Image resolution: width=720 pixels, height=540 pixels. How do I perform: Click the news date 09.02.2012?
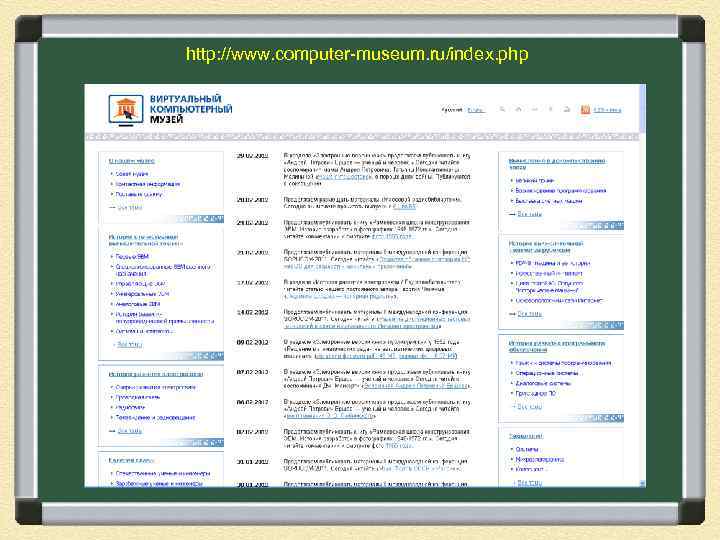252,342
